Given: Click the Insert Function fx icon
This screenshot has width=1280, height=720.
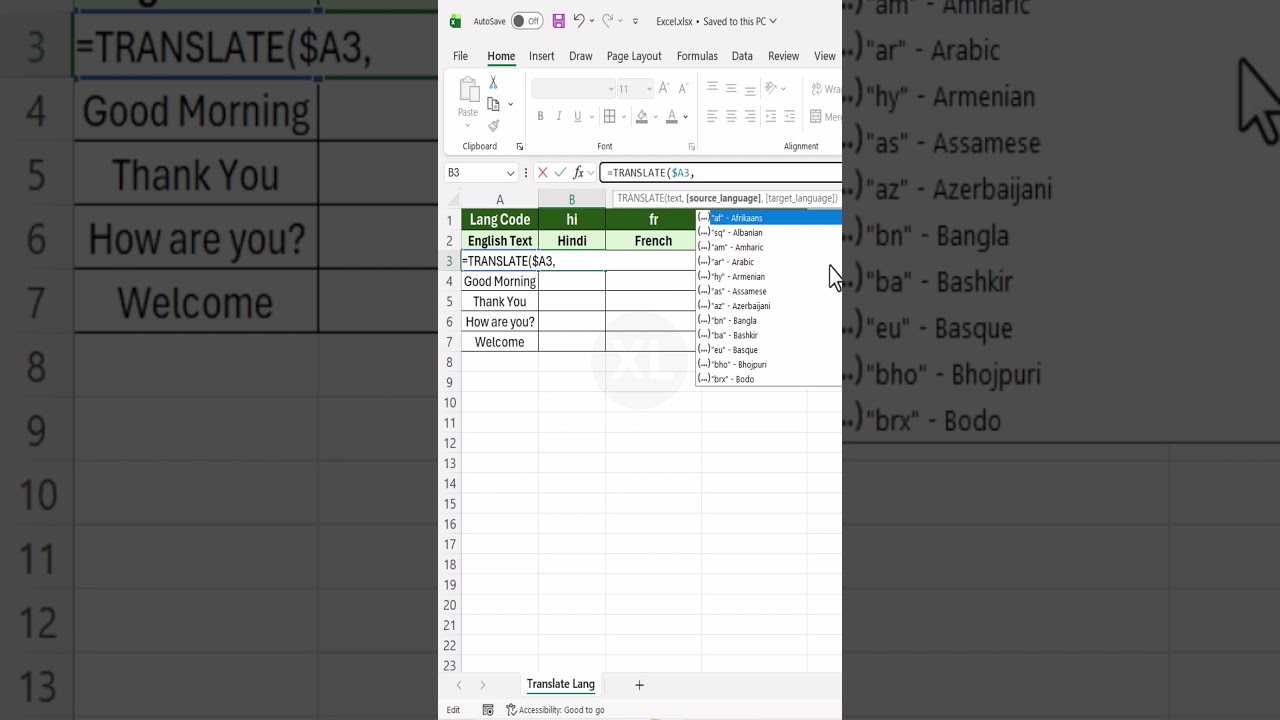Looking at the screenshot, I should click(578, 173).
